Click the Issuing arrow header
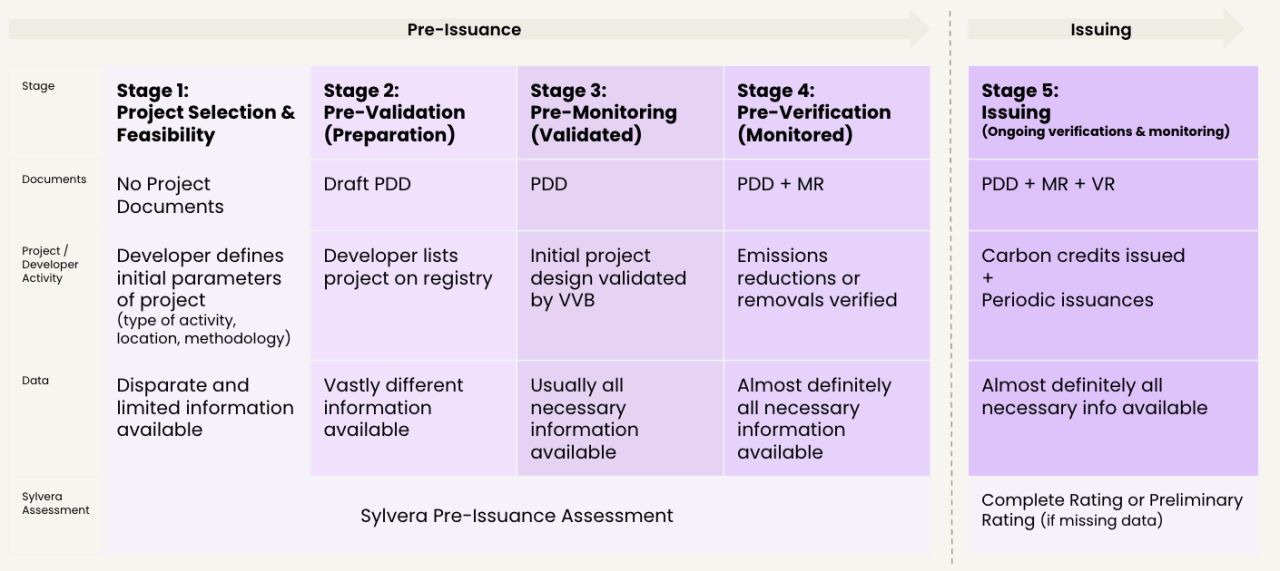This screenshot has width=1280, height=571. (x=1105, y=29)
